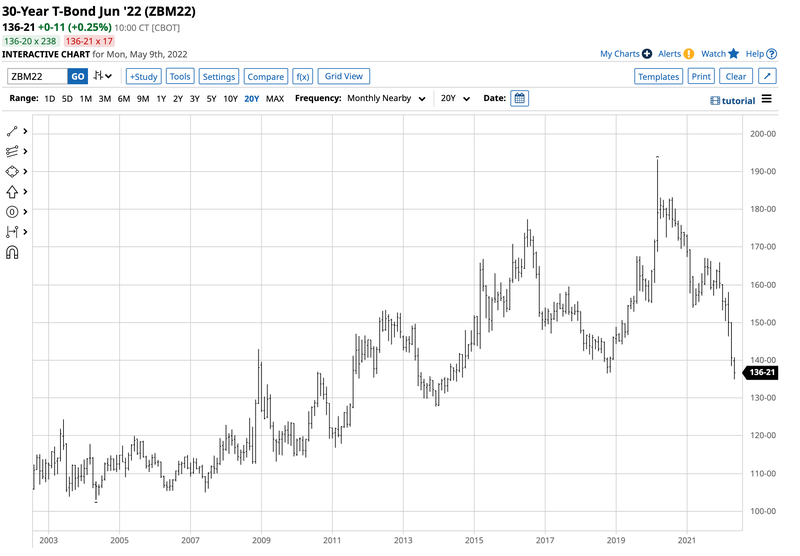
Task: Open the Alerts link
Action: (x=669, y=54)
